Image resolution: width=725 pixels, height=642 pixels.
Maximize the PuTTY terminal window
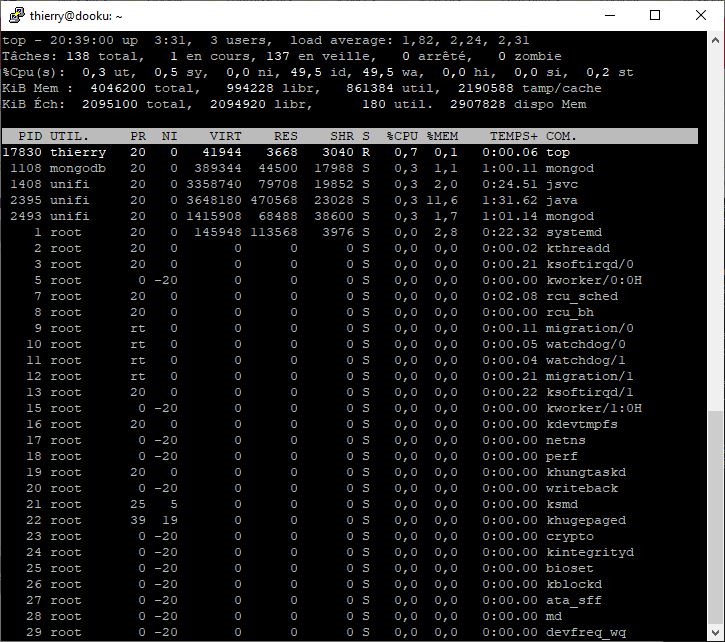click(x=655, y=16)
